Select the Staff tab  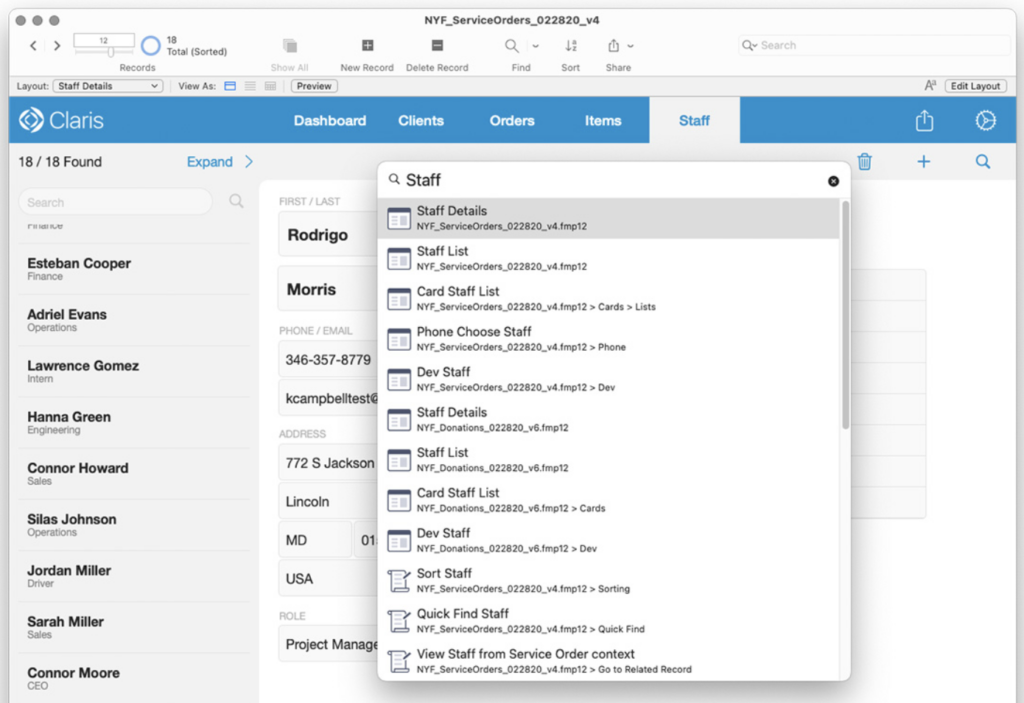(694, 120)
